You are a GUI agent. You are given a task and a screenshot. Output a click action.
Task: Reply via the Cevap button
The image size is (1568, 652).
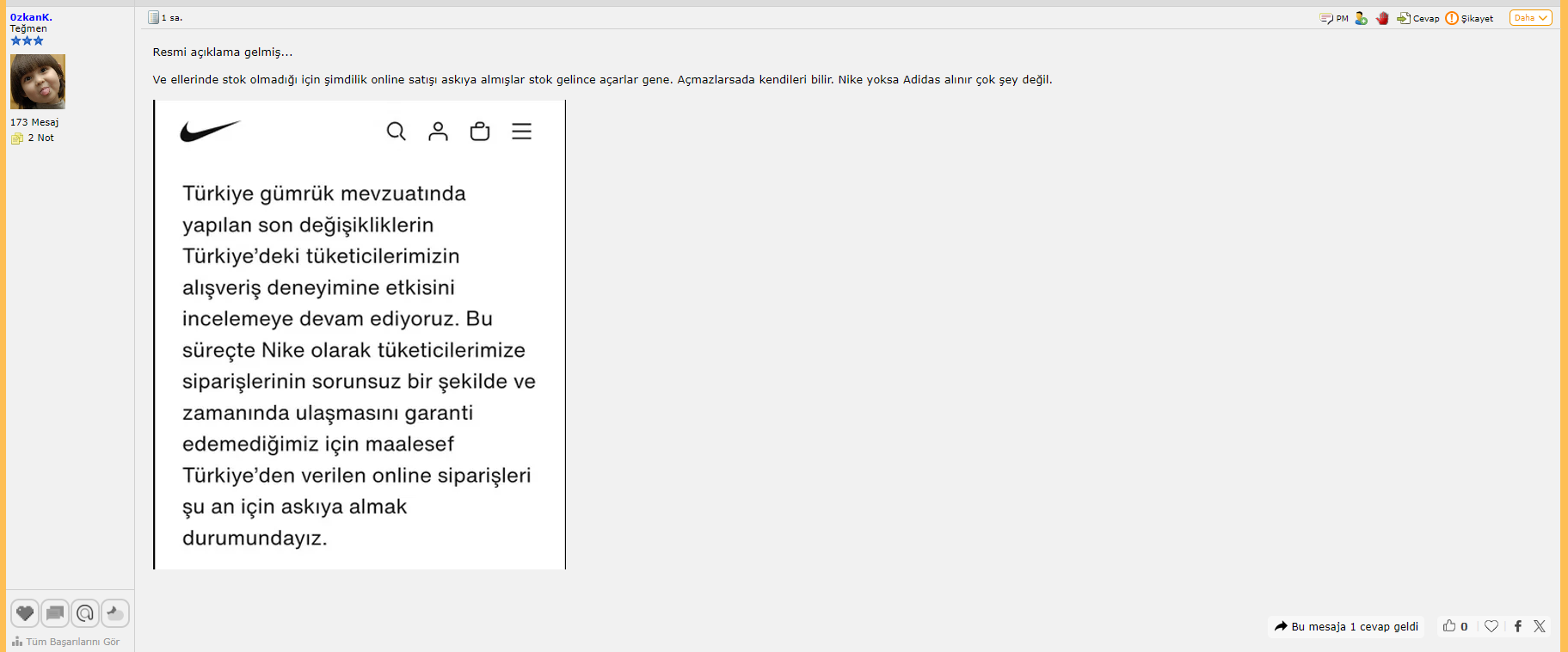coord(1418,18)
